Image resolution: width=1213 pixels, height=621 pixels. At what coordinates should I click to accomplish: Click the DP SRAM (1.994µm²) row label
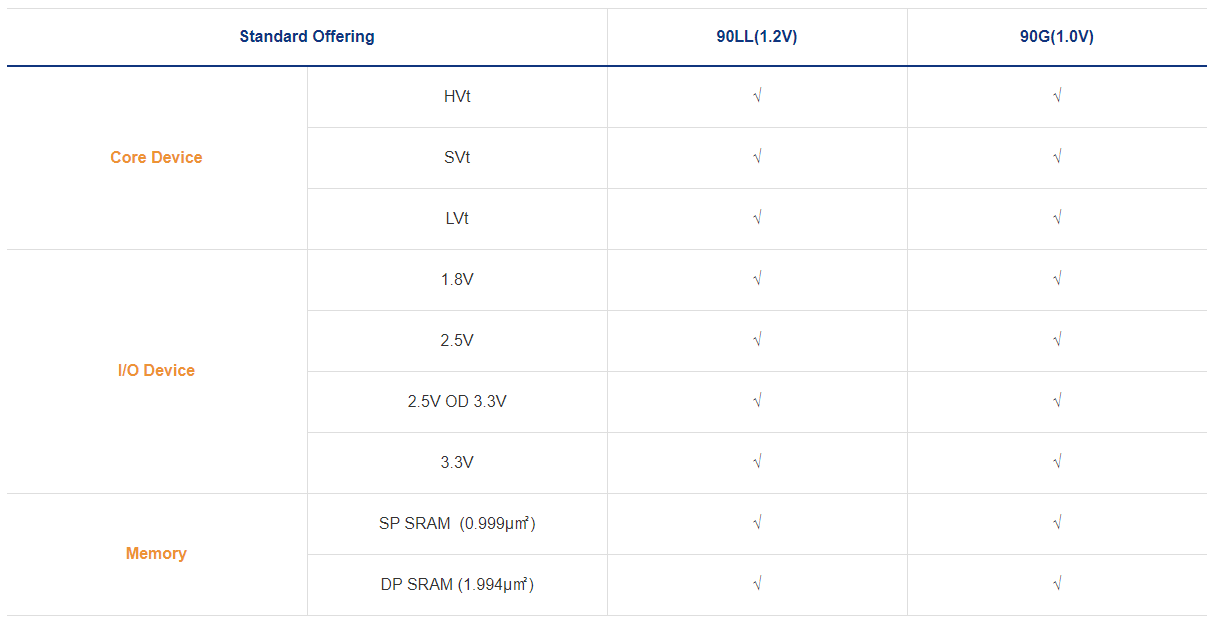click(457, 585)
